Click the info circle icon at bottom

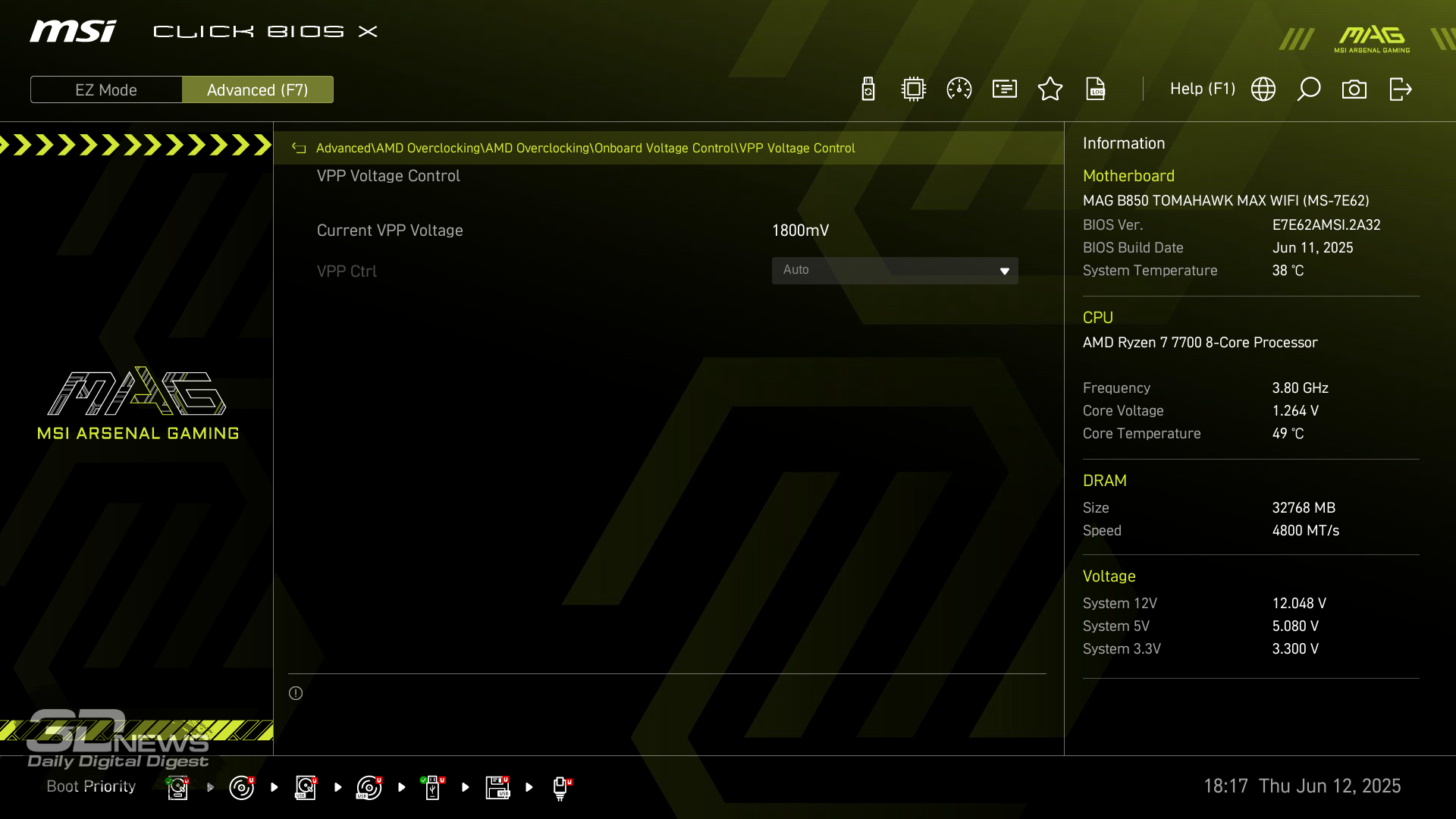[x=296, y=693]
